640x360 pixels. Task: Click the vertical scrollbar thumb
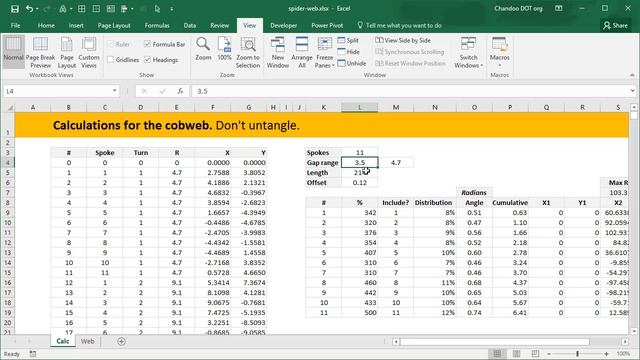(633, 116)
